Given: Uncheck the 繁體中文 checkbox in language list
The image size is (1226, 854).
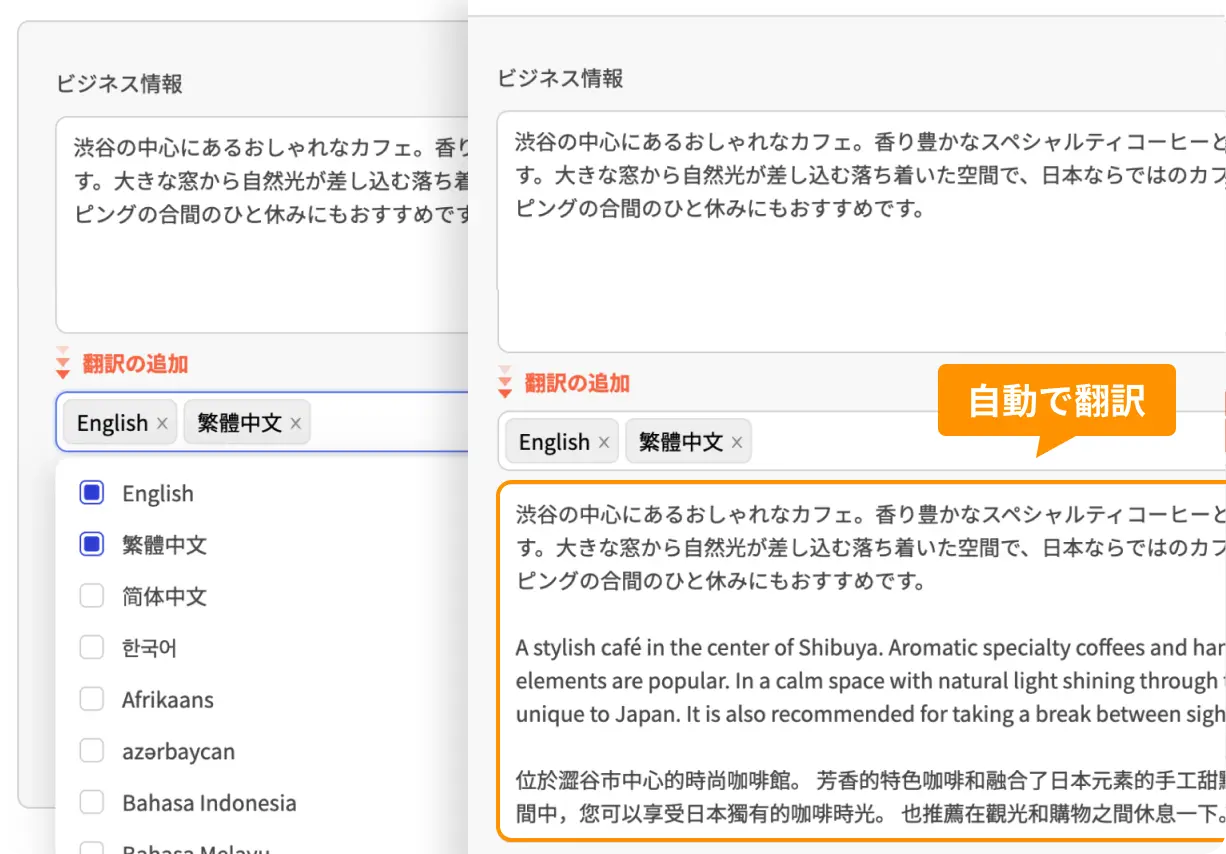Looking at the screenshot, I should tap(92, 545).
